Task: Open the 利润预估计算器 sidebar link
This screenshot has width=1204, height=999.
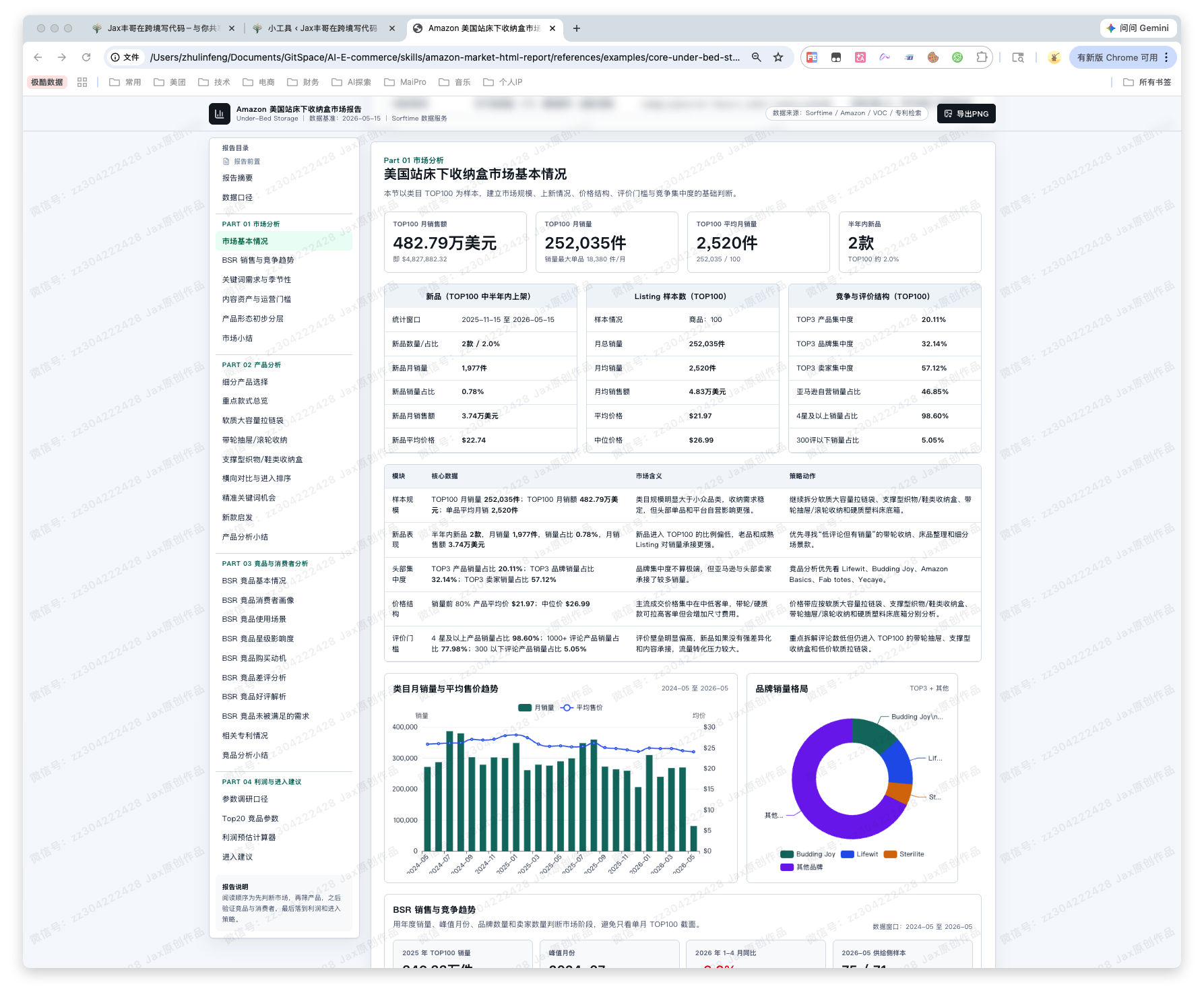Action: pos(249,837)
